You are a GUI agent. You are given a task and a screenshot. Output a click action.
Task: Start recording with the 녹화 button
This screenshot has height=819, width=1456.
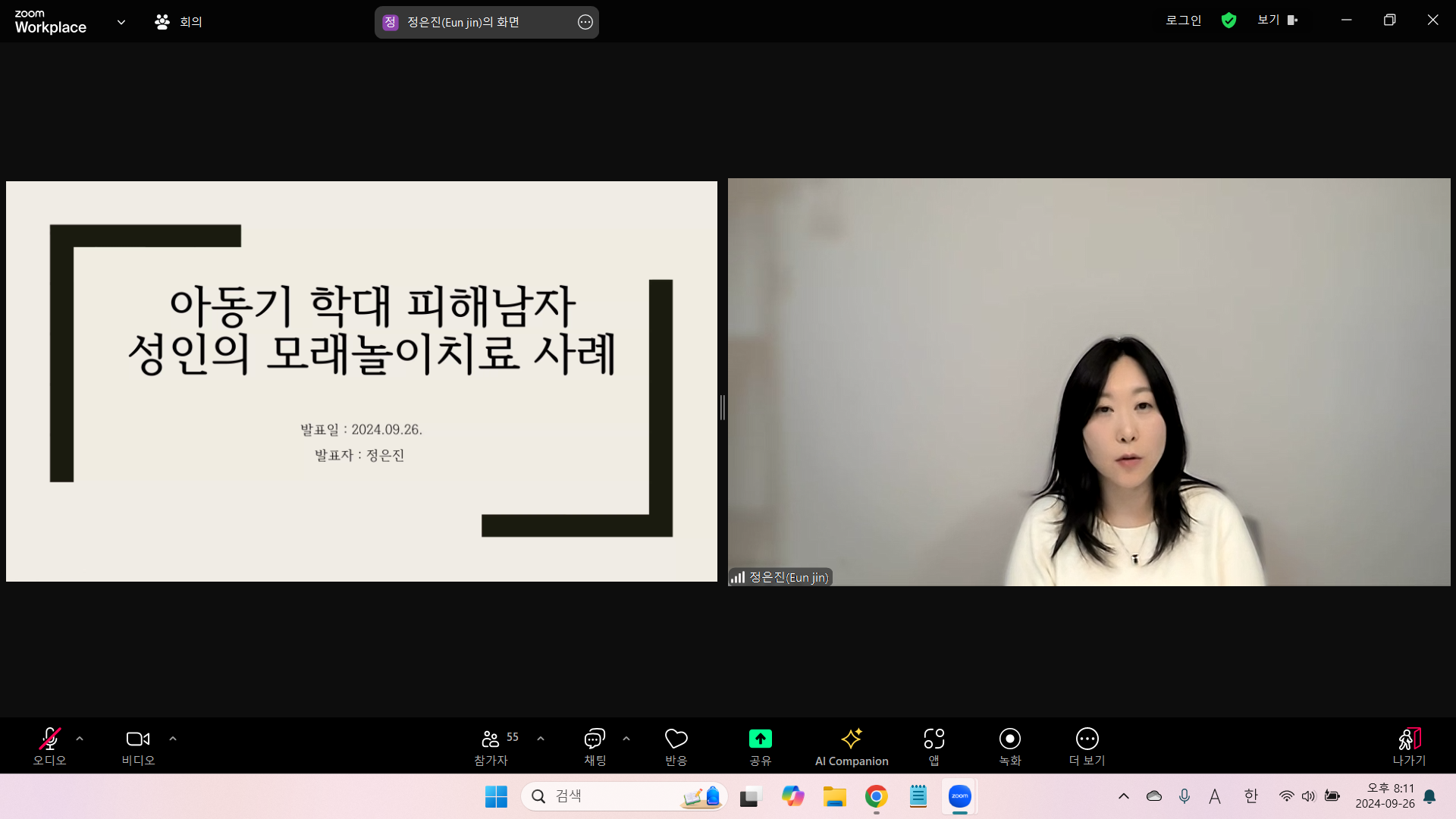tap(1010, 746)
